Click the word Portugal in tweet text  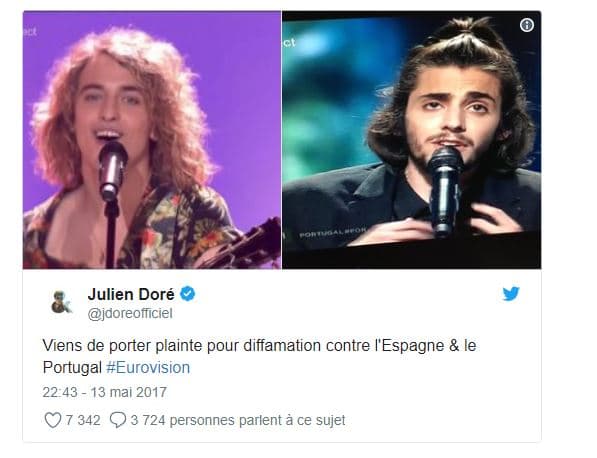[72, 368]
